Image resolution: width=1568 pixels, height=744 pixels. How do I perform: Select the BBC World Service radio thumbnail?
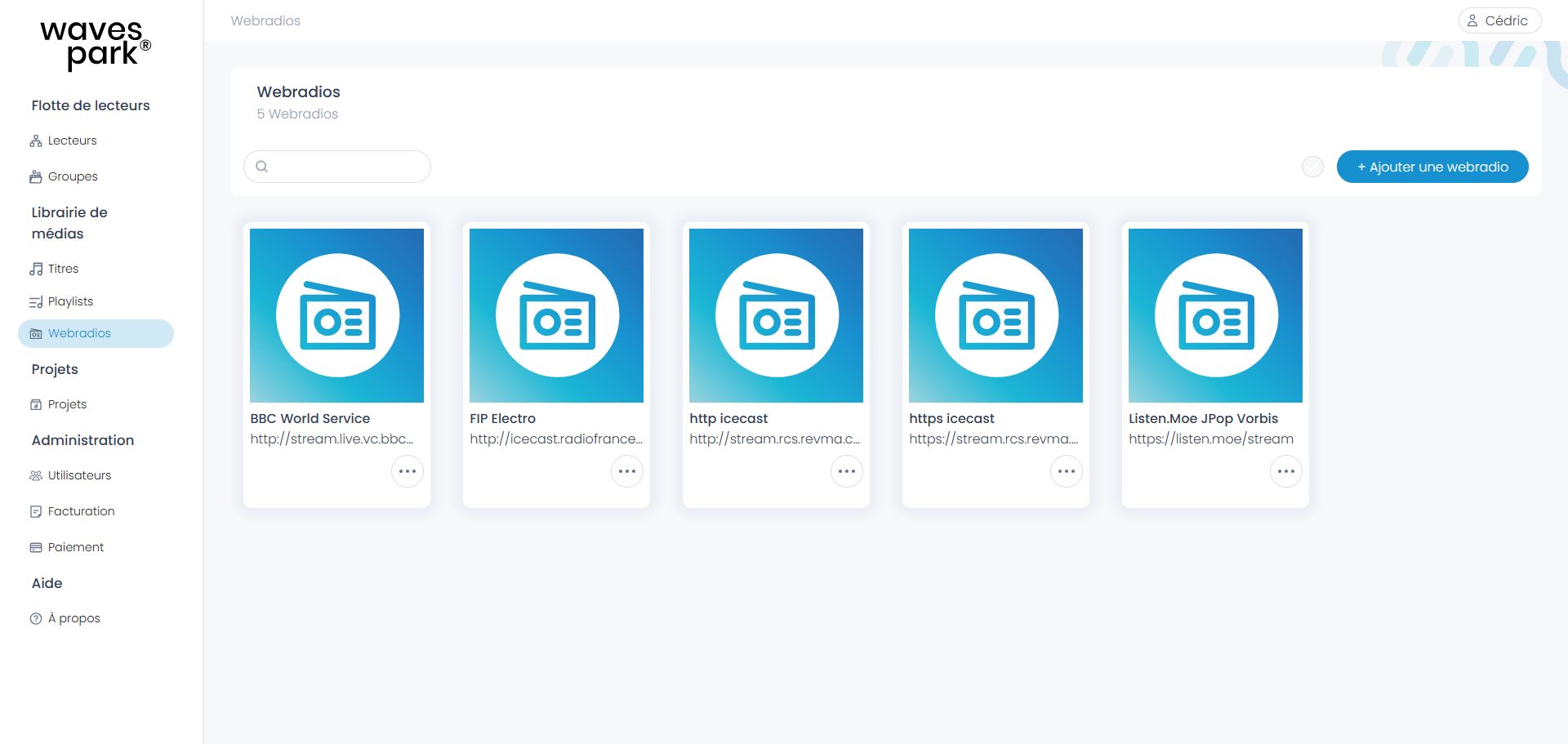tap(336, 315)
